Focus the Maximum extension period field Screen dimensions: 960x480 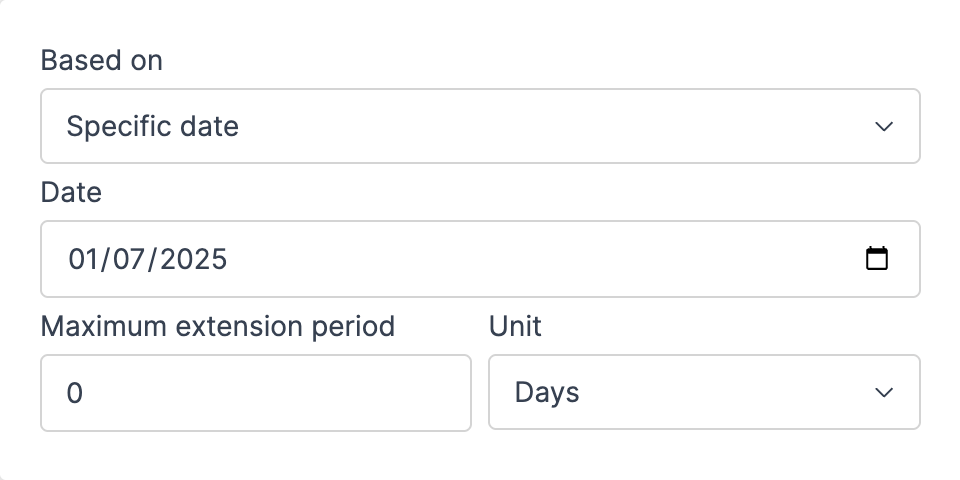coord(255,393)
